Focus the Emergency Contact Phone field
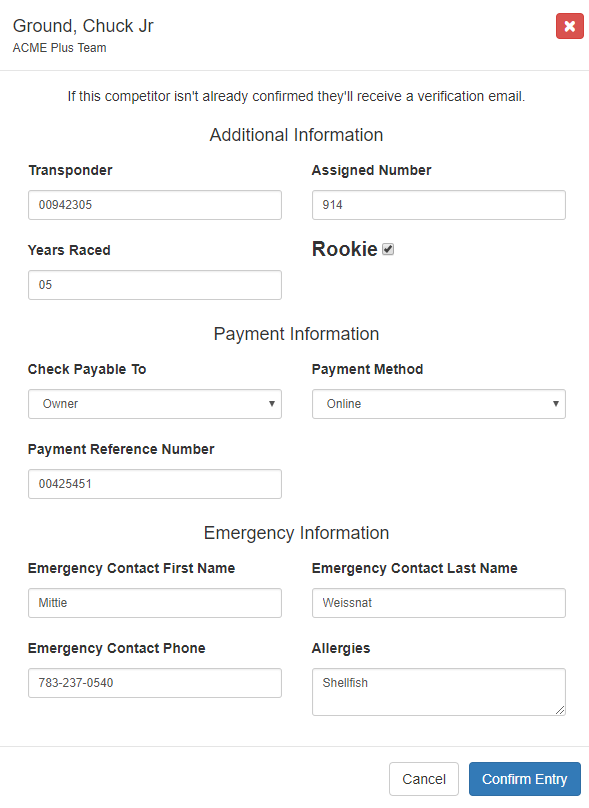The height and width of the screenshot is (808, 589). point(155,683)
